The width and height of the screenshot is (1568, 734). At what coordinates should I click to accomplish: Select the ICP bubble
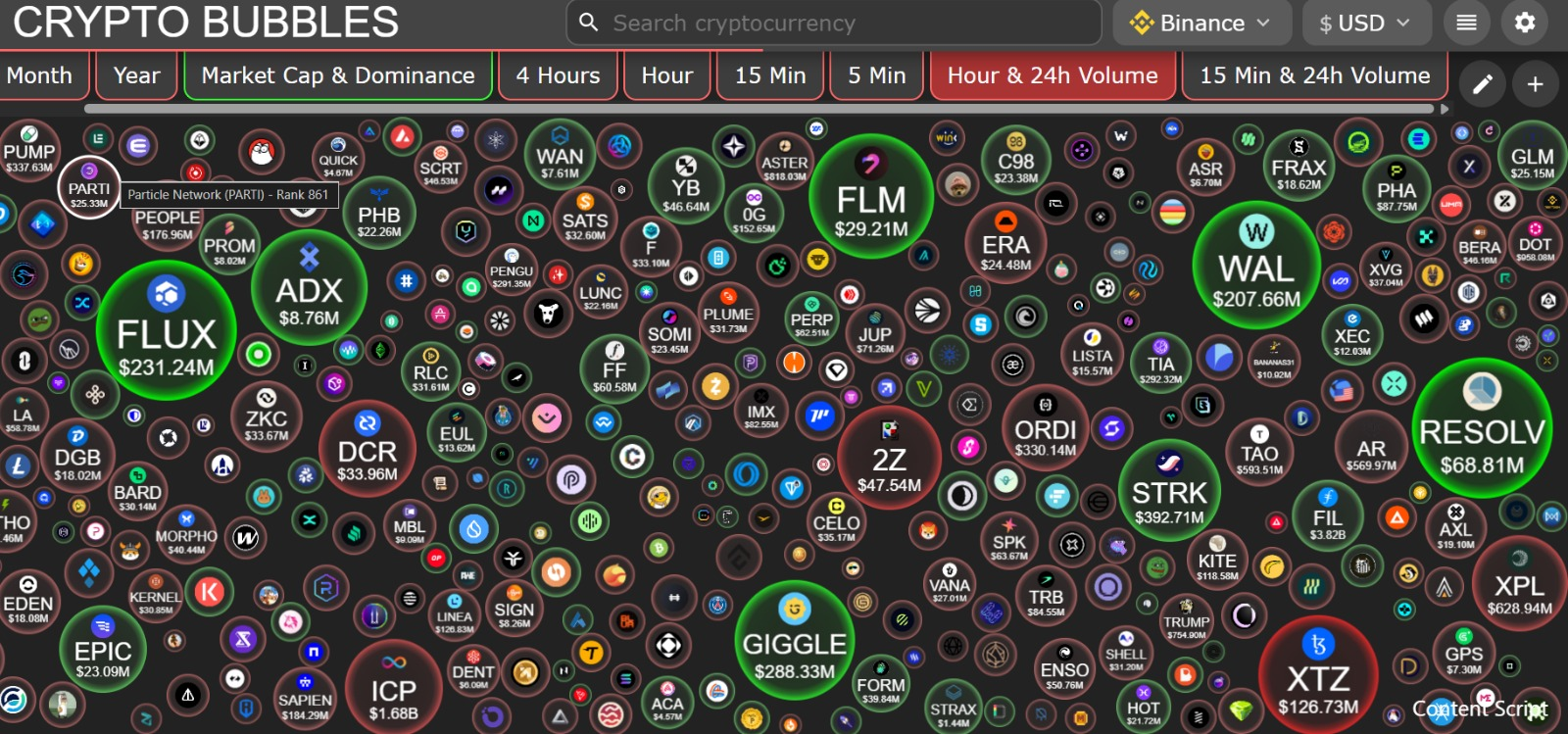coord(393,687)
